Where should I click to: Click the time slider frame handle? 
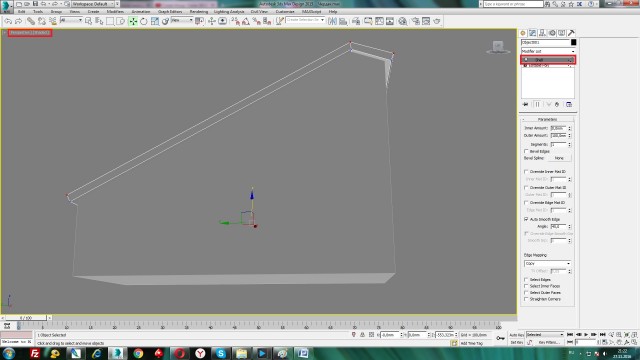(x=26, y=318)
